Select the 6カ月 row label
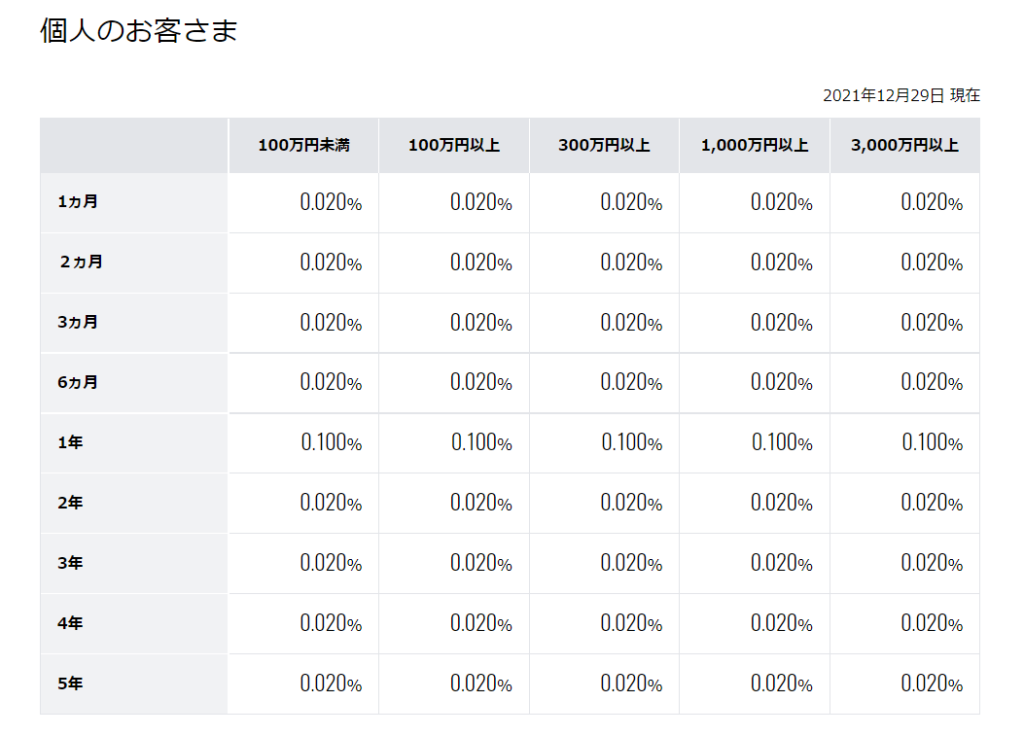 (x=78, y=382)
